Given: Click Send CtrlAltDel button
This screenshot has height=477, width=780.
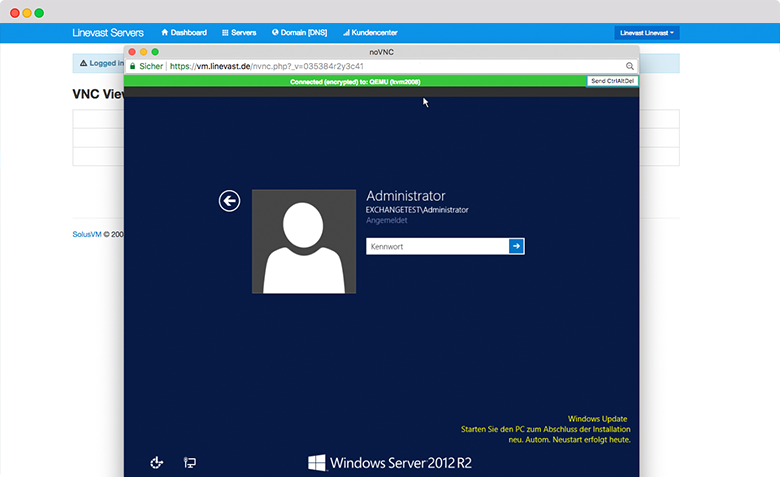Looking at the screenshot, I should 612,81.
